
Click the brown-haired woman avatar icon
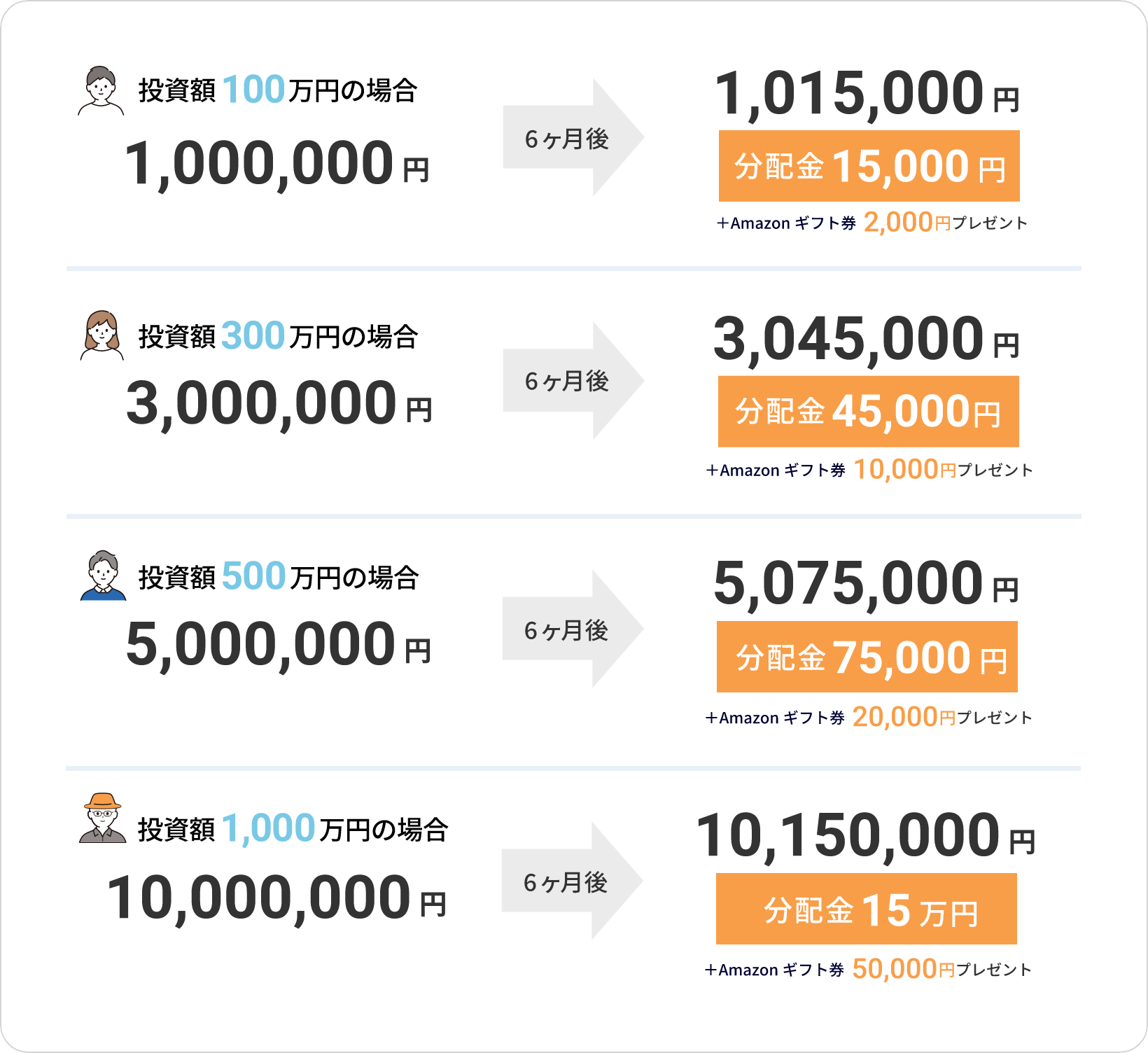(x=102, y=335)
